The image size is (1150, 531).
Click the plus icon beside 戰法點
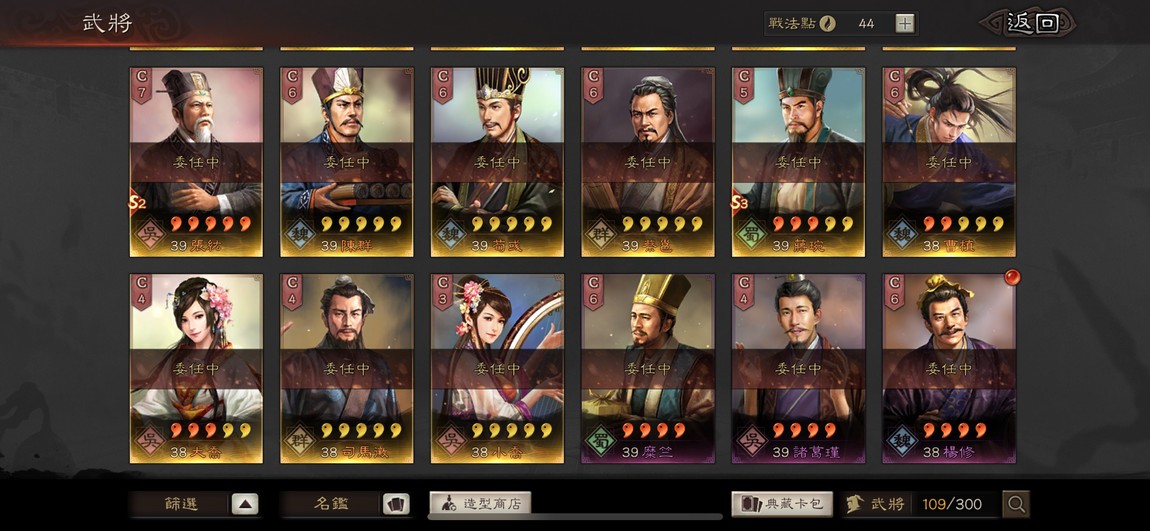coord(905,23)
